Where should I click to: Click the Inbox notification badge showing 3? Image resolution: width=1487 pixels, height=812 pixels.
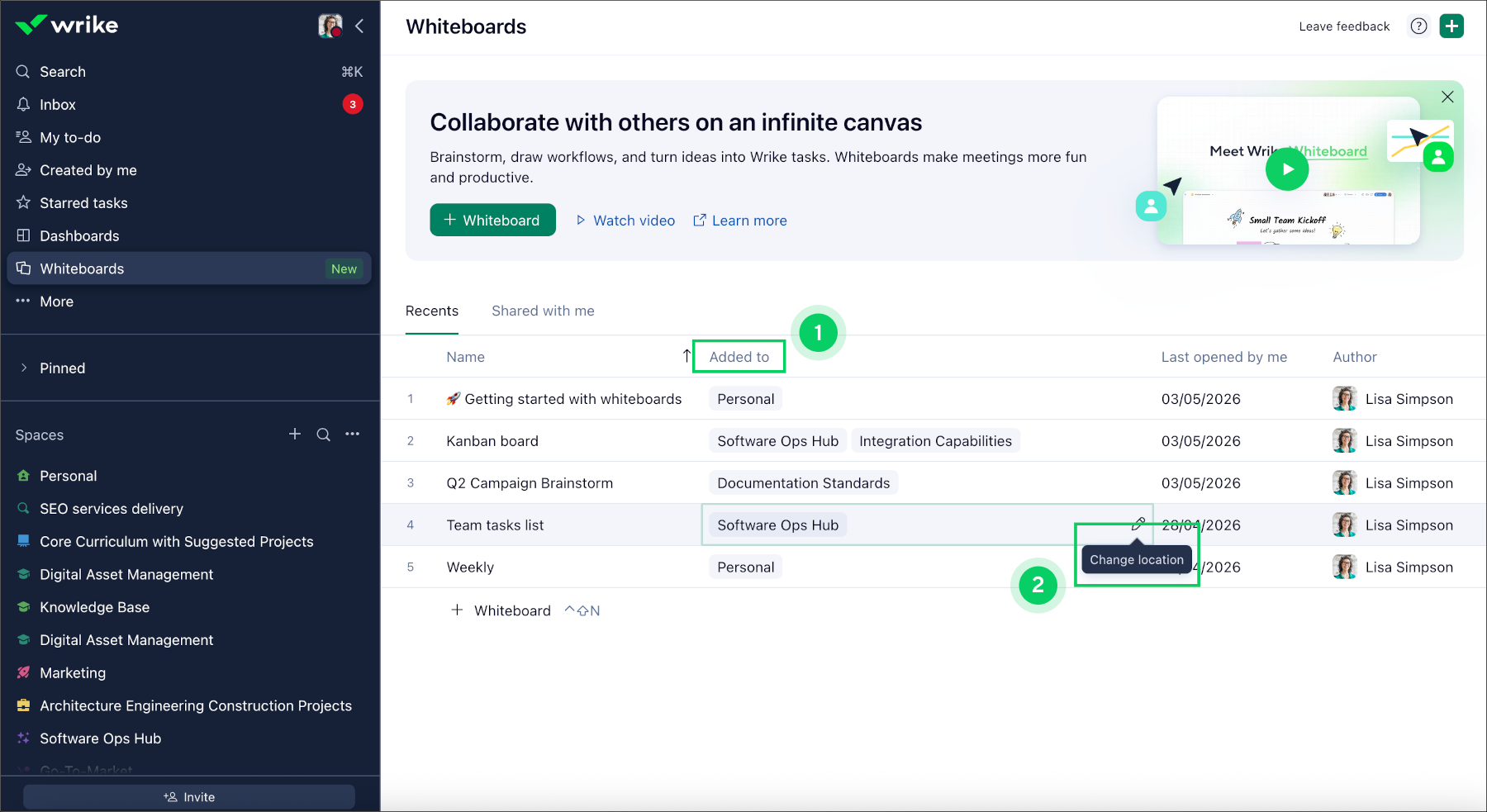353,104
